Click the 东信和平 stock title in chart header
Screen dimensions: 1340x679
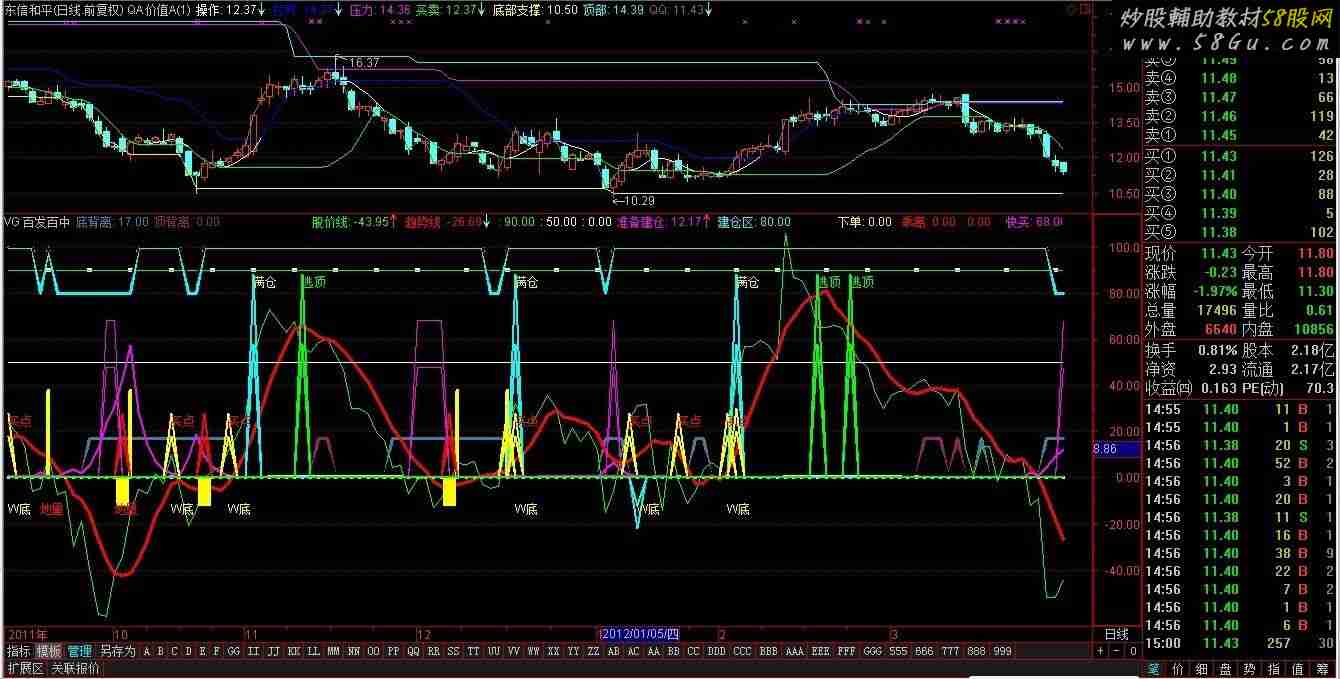29,10
